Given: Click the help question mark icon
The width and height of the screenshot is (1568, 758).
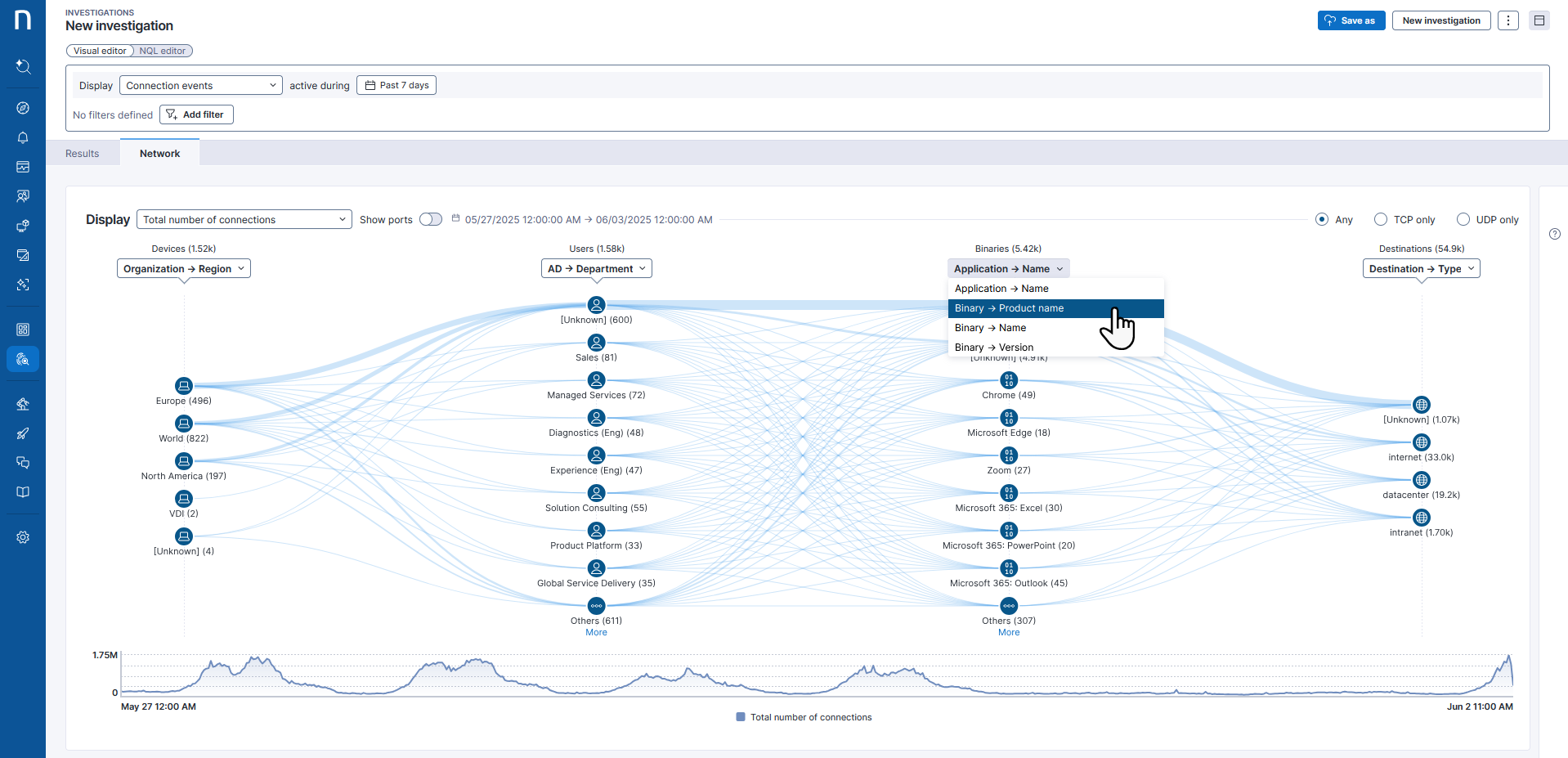Looking at the screenshot, I should [1554, 234].
